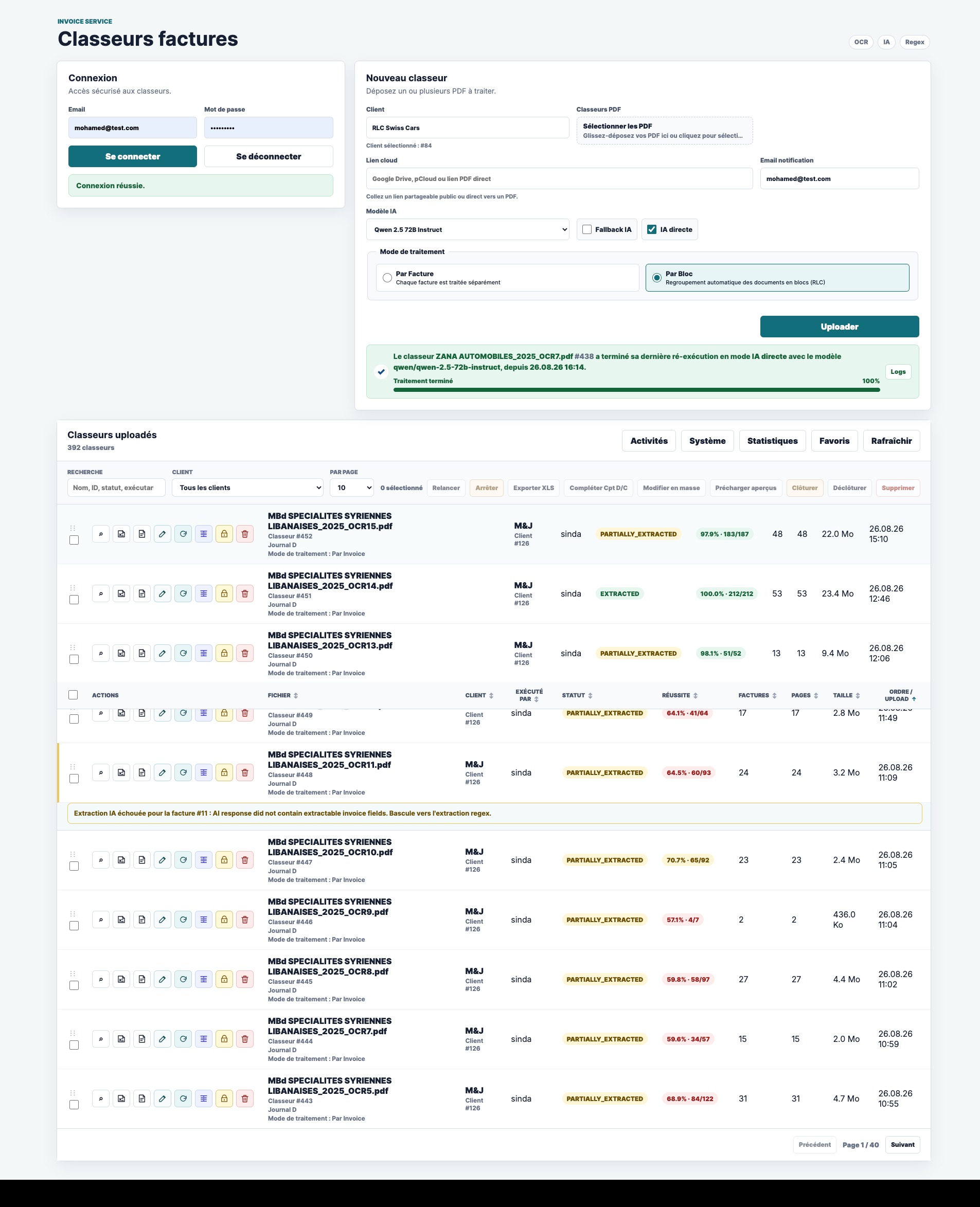Click the purple lines icon for OCR8.pdf row
The height and width of the screenshot is (1207, 980).
[204, 980]
